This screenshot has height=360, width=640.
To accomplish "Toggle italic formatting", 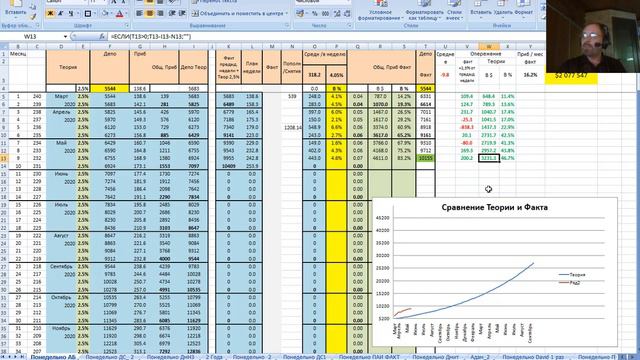I will pos(60,13).
